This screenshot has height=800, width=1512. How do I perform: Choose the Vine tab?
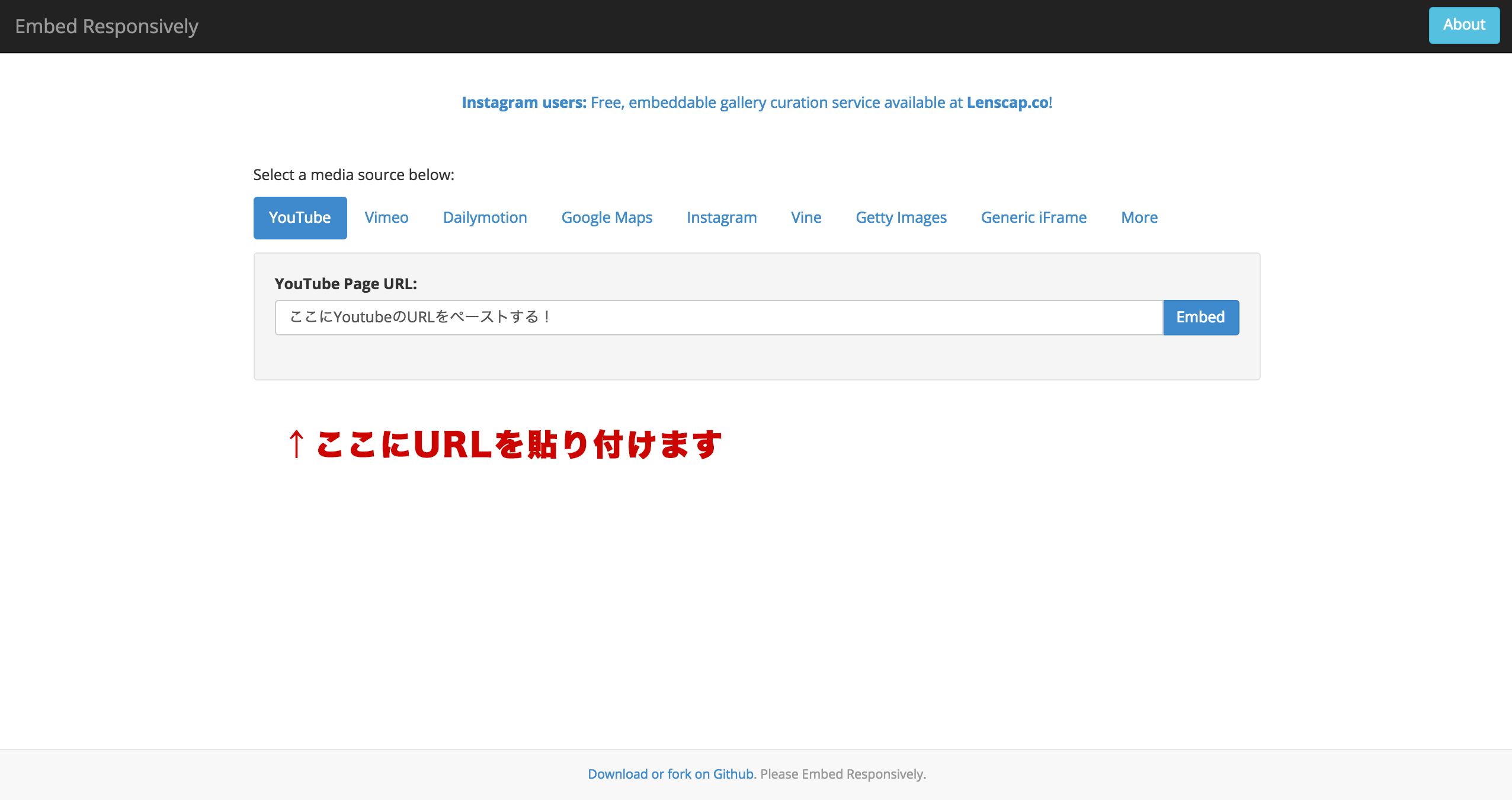click(806, 217)
